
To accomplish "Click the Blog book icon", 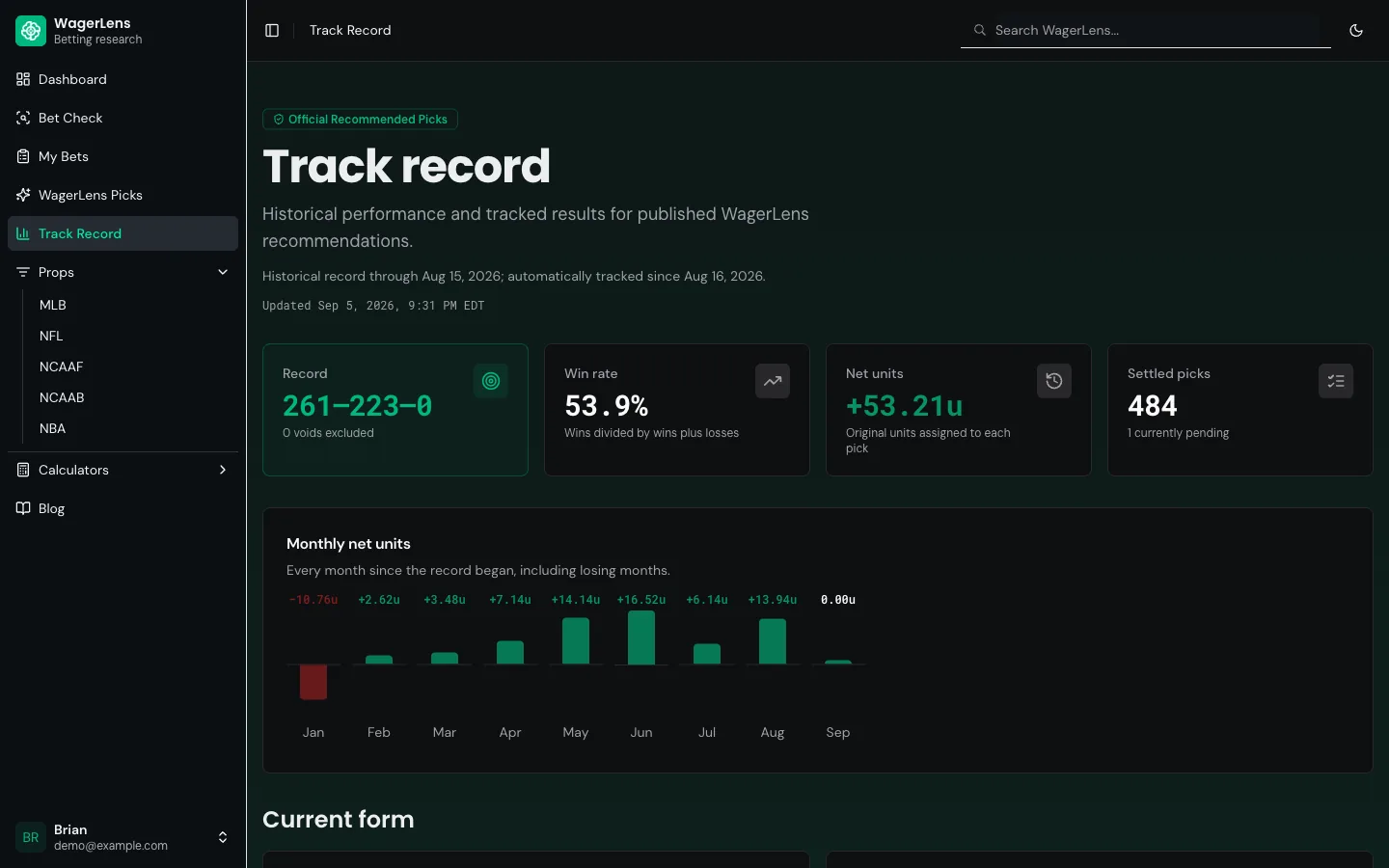I will [23, 508].
